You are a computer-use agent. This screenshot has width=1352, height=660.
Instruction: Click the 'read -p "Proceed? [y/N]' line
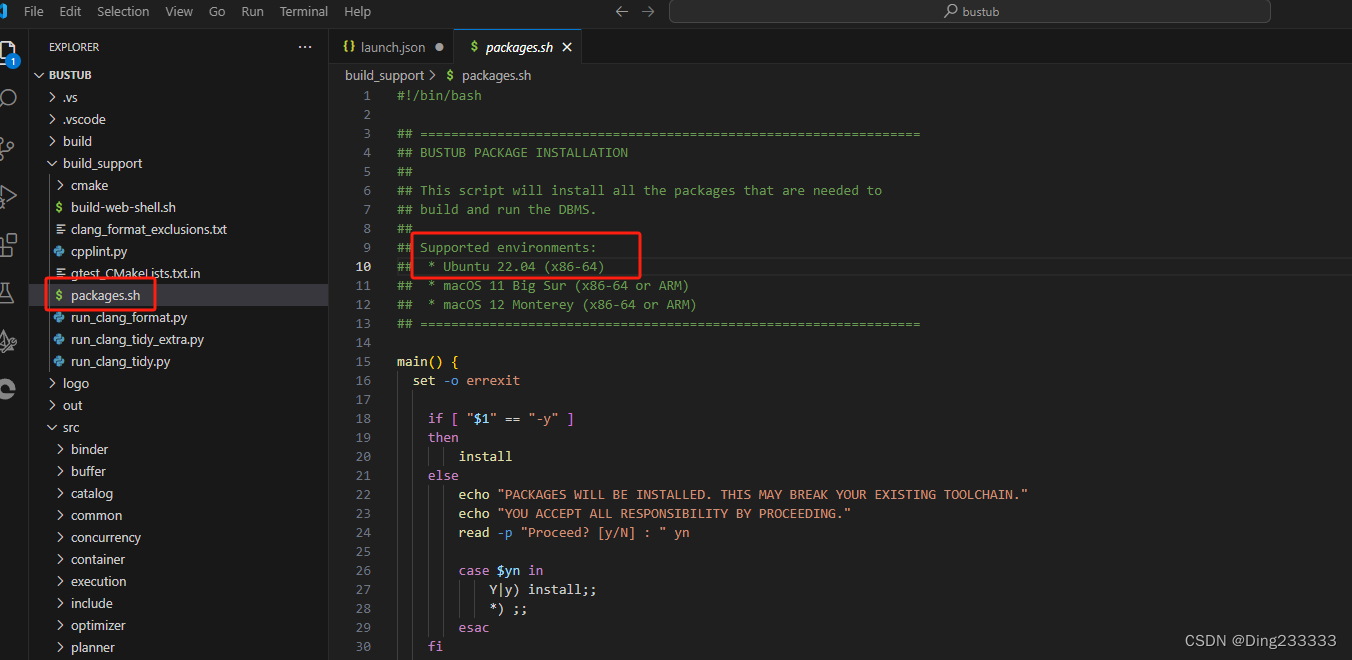tap(574, 533)
